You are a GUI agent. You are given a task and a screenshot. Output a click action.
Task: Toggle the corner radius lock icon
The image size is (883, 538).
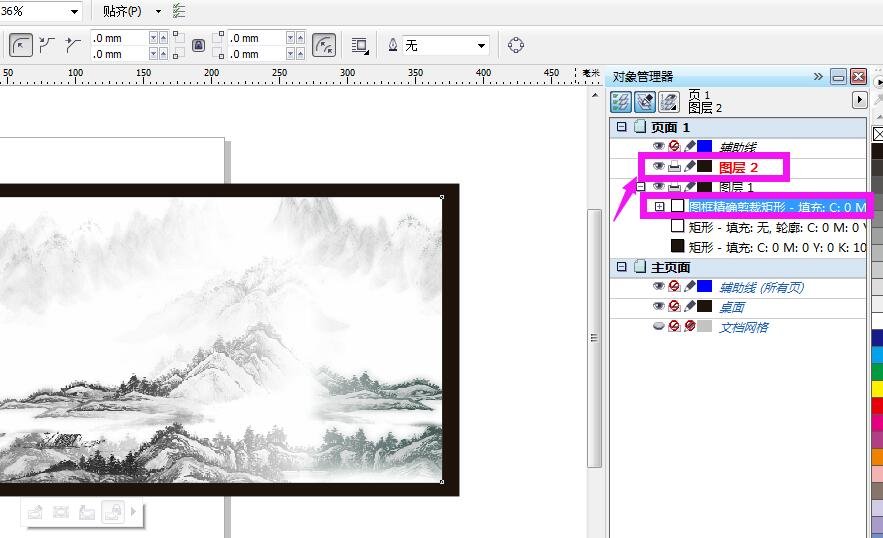click(198, 45)
